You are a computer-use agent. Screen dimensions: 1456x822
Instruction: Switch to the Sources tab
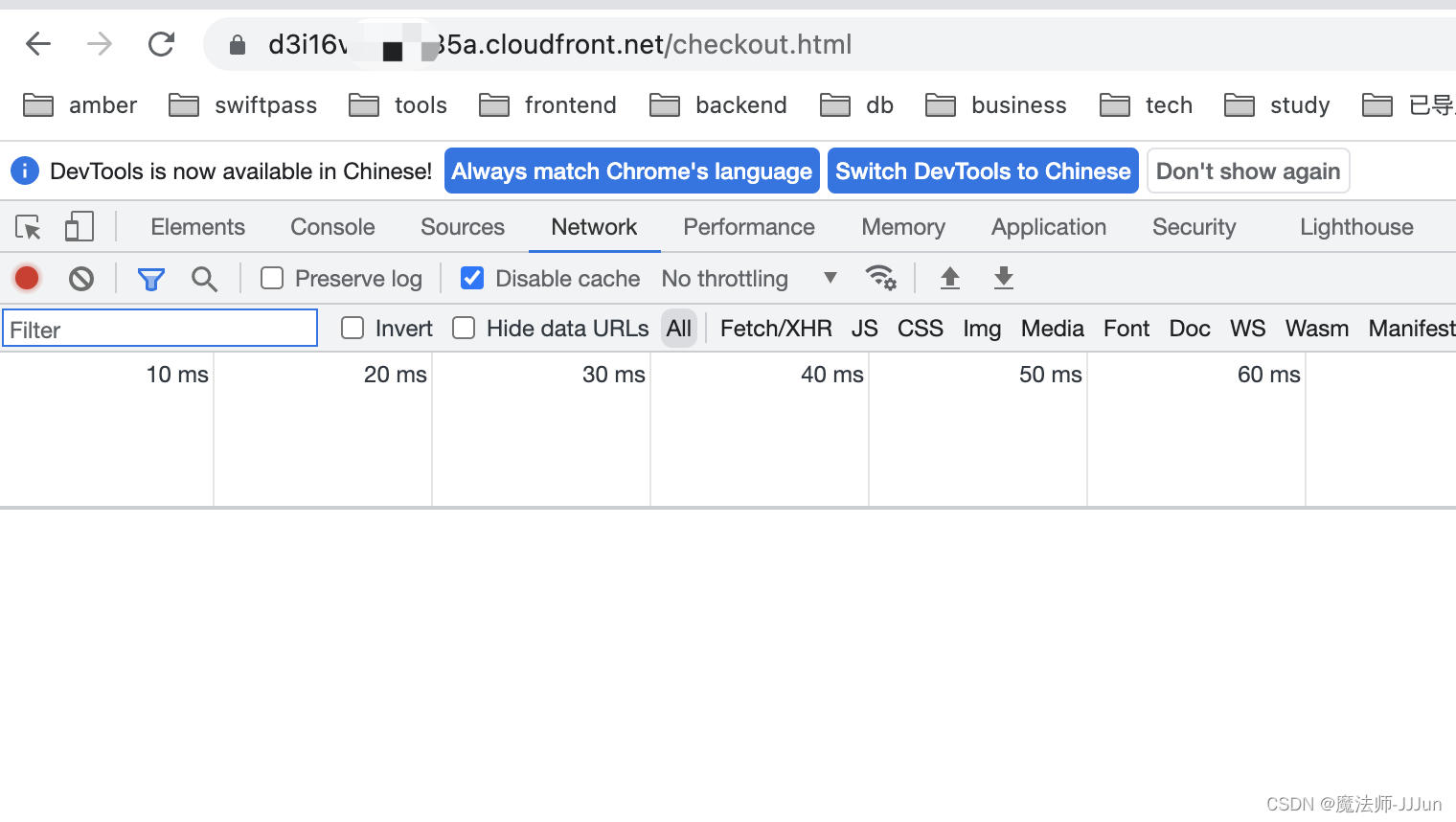point(463,227)
